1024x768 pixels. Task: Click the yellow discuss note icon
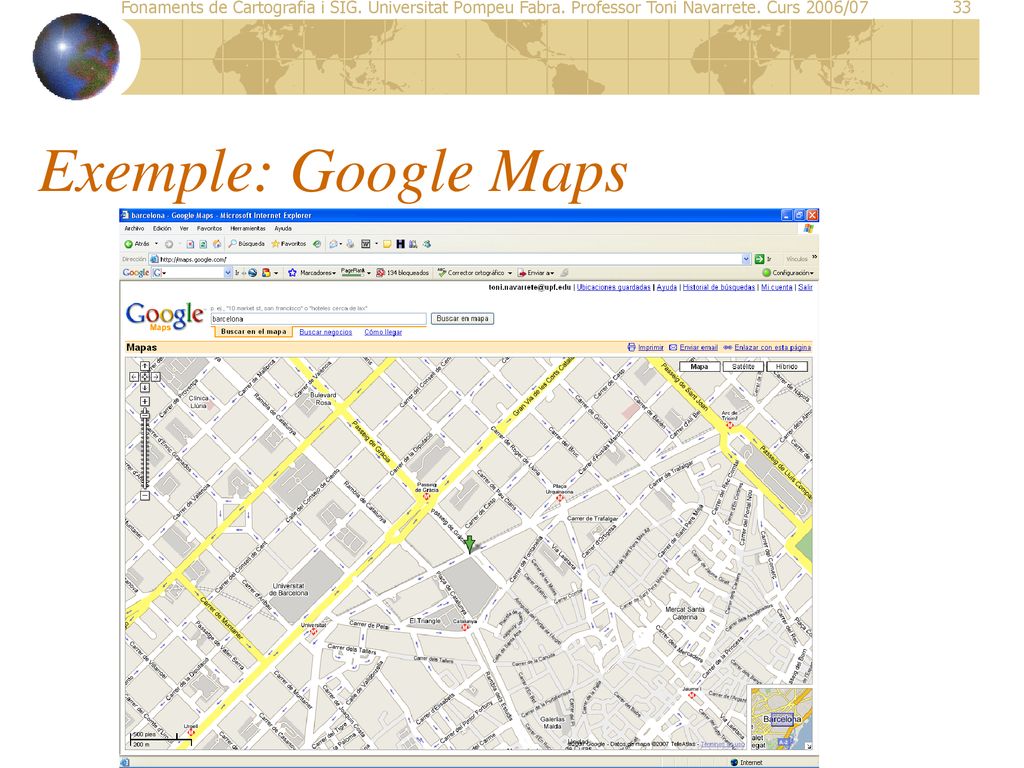(387, 244)
